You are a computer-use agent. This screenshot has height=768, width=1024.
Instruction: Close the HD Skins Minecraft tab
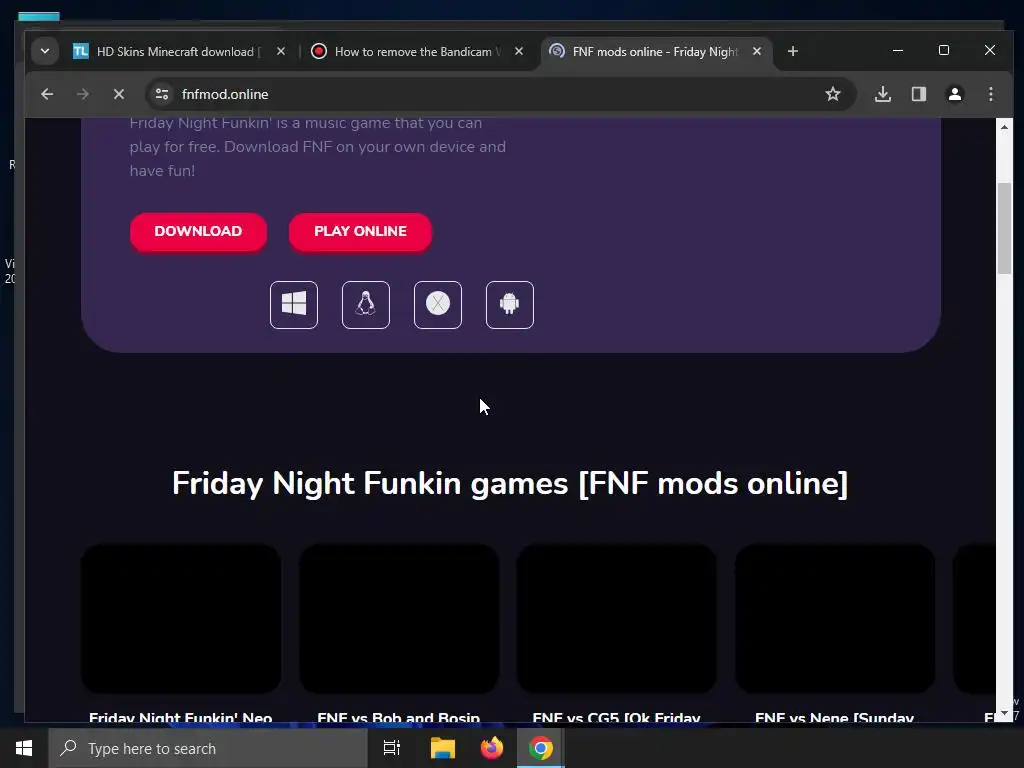click(x=281, y=51)
